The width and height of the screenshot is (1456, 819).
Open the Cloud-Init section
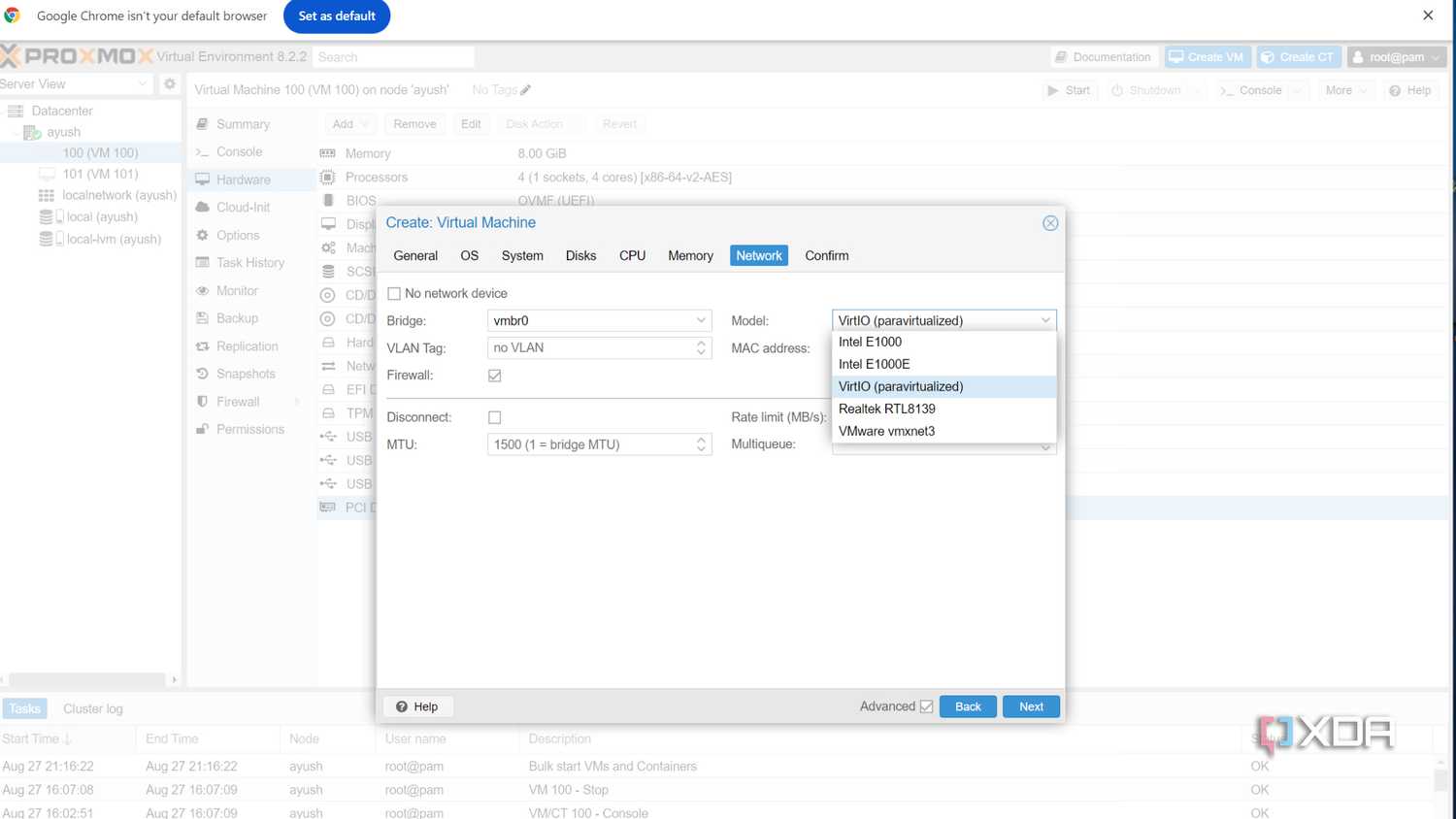[243, 208]
